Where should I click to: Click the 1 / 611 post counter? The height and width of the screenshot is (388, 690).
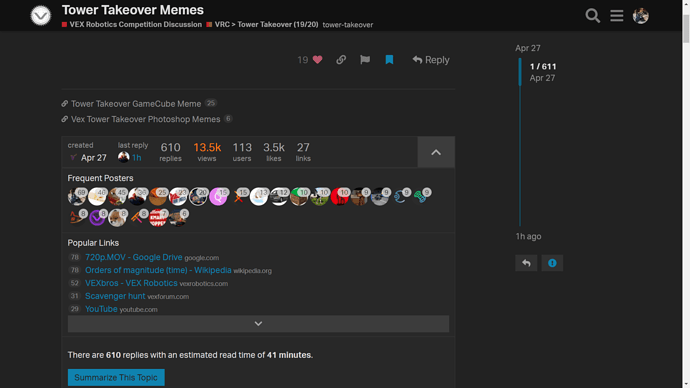pos(543,66)
